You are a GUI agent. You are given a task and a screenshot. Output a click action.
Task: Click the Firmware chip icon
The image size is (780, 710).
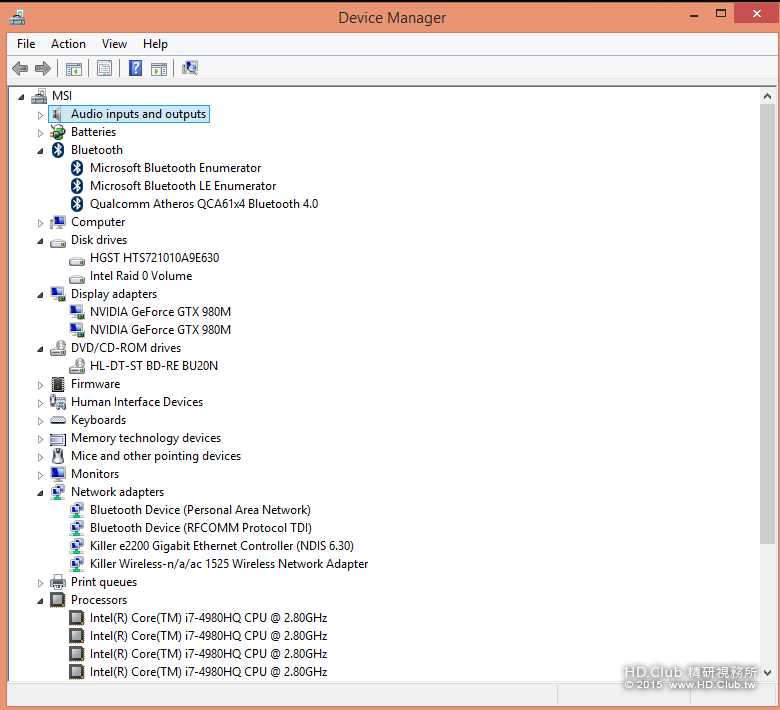(58, 384)
